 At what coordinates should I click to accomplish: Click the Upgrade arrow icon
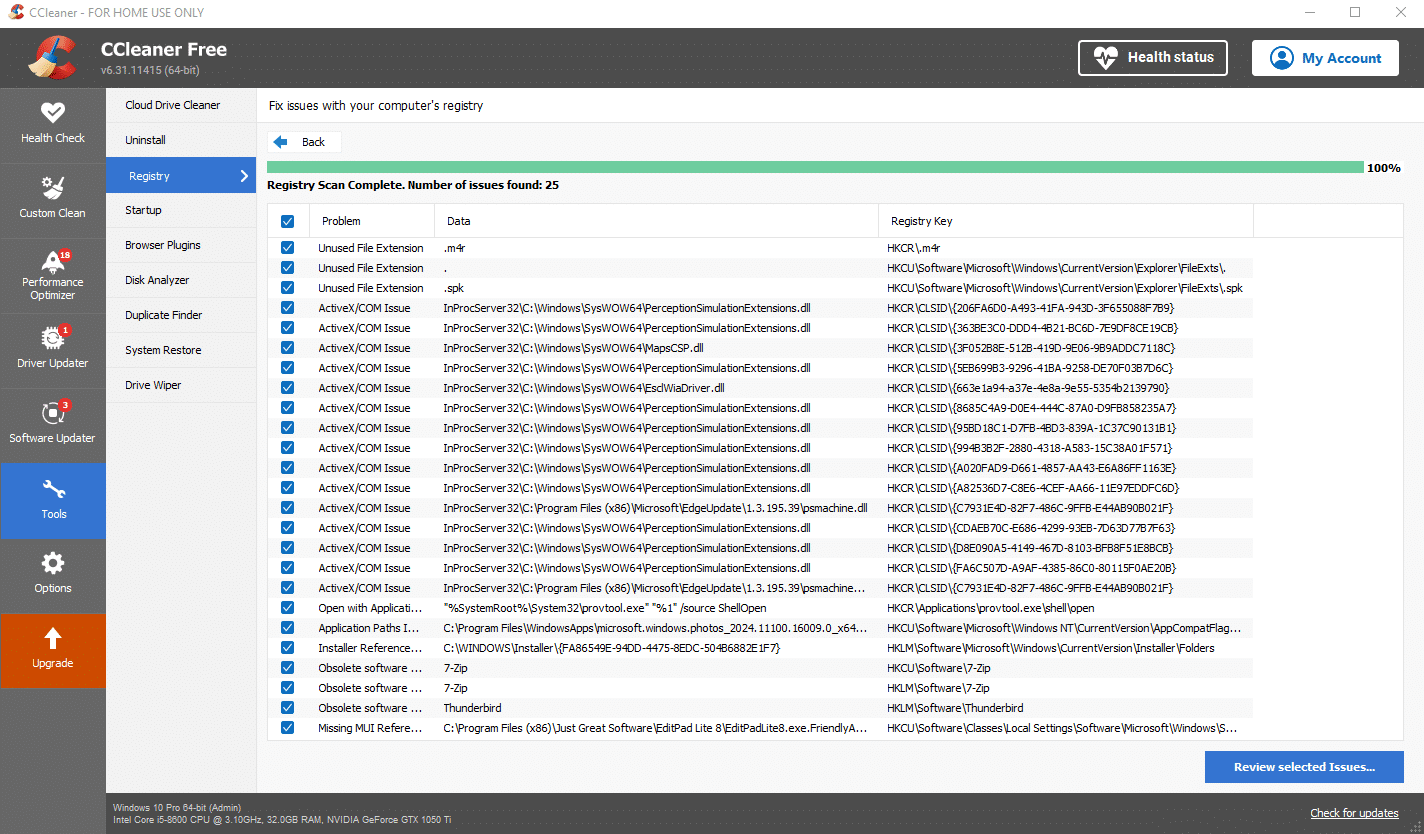coord(53,638)
